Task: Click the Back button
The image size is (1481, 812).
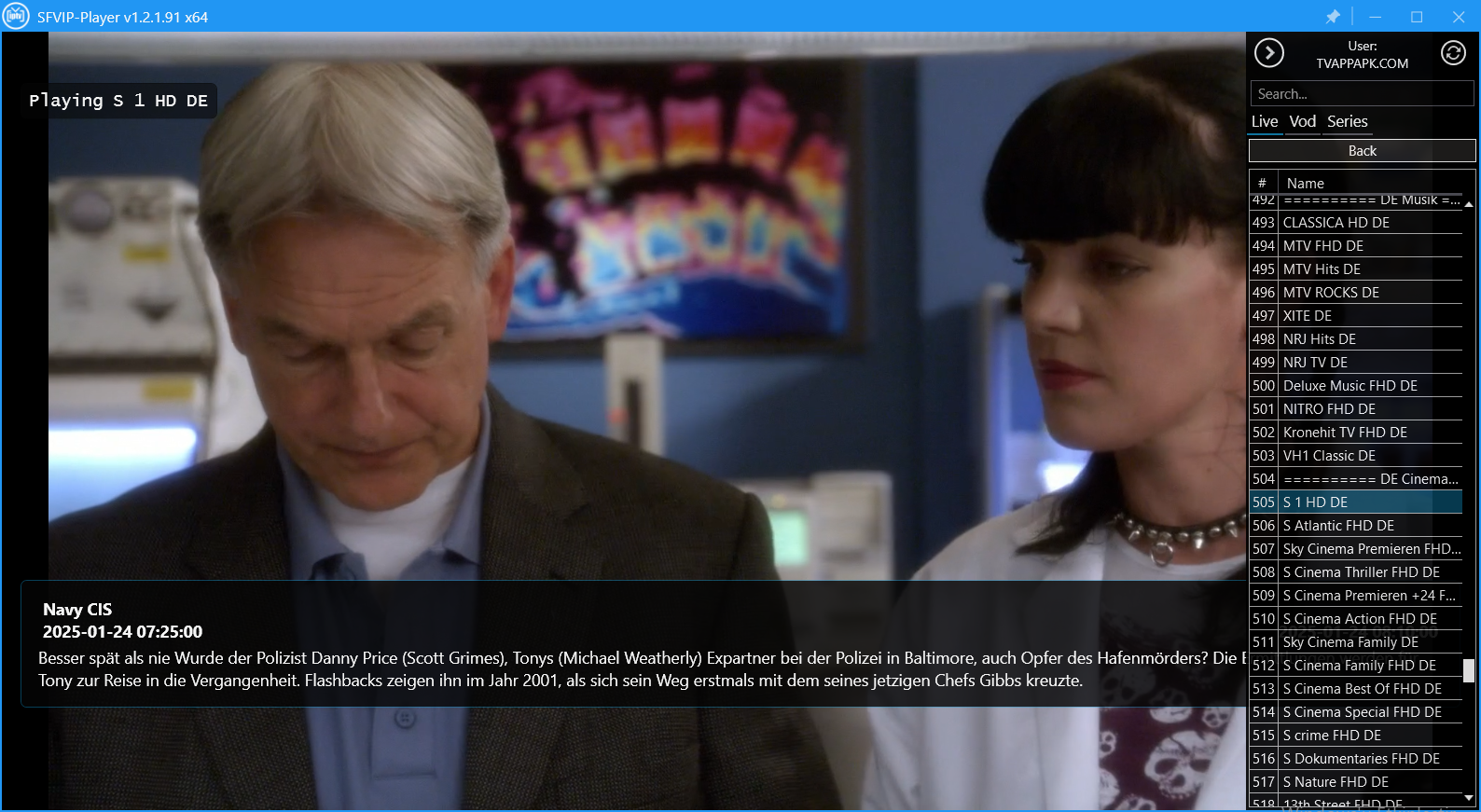Action: tap(1363, 151)
